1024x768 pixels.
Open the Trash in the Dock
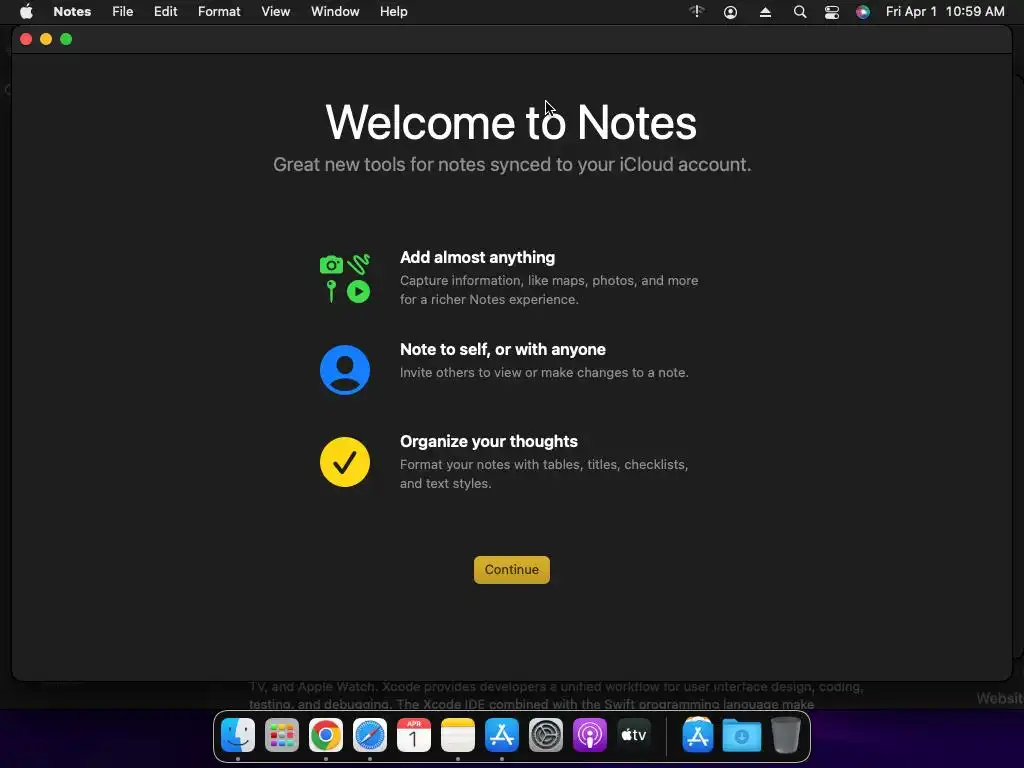pyautogui.click(x=786, y=735)
